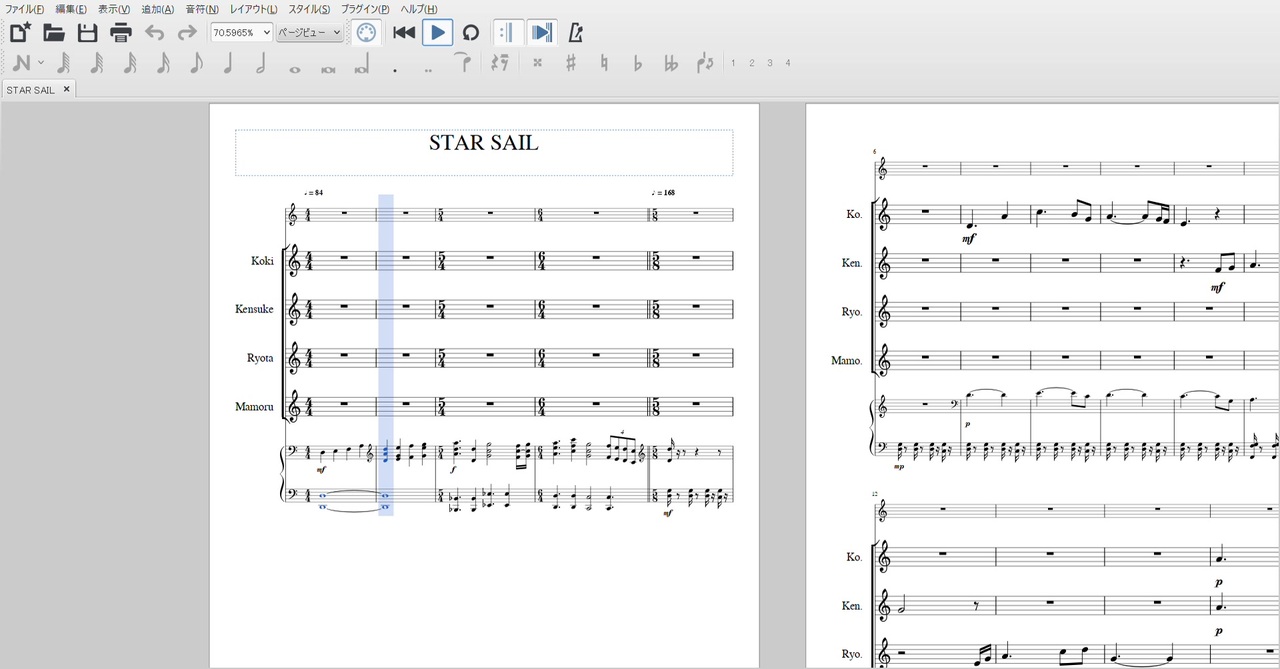1280x669 pixels.
Task: Toggle loop playback
Action: 471,32
